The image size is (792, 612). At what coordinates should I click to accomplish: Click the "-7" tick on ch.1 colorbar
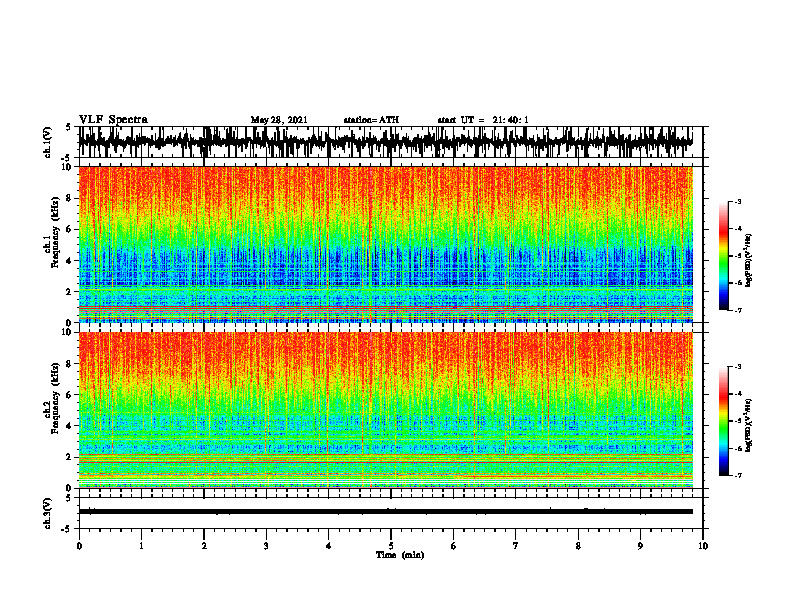tap(738, 310)
